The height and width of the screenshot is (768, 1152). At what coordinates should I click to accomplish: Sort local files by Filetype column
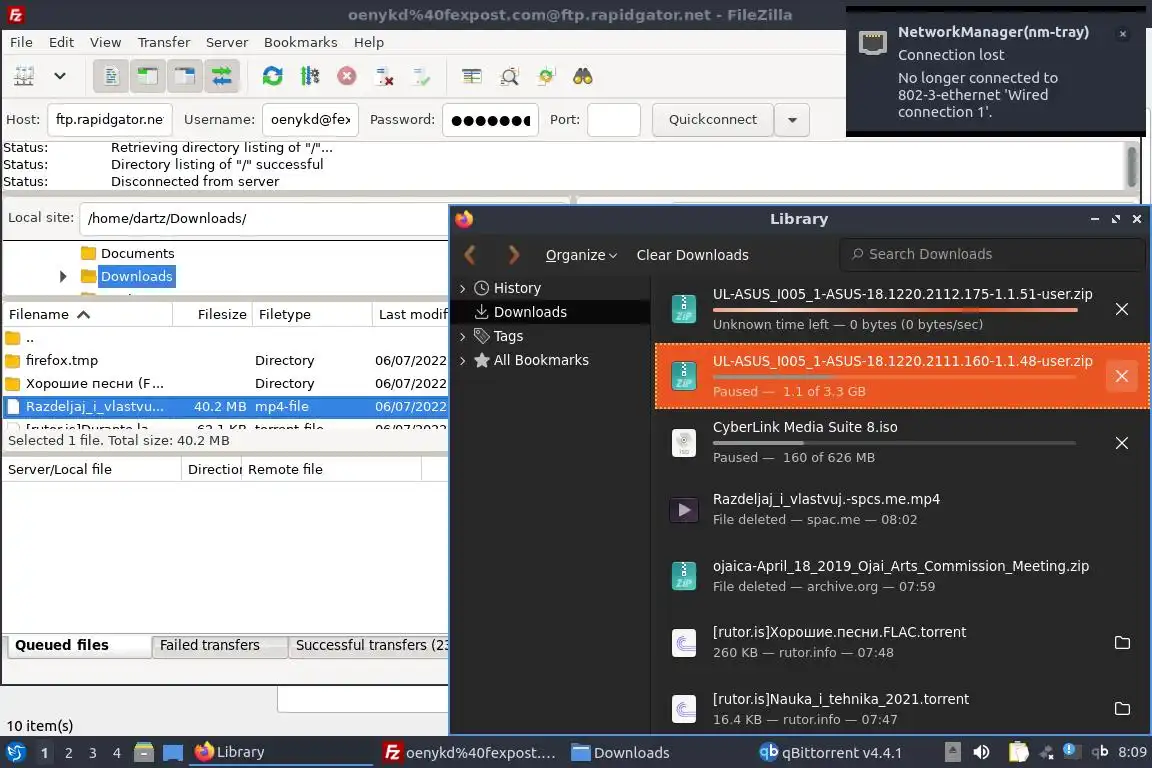tap(312, 315)
